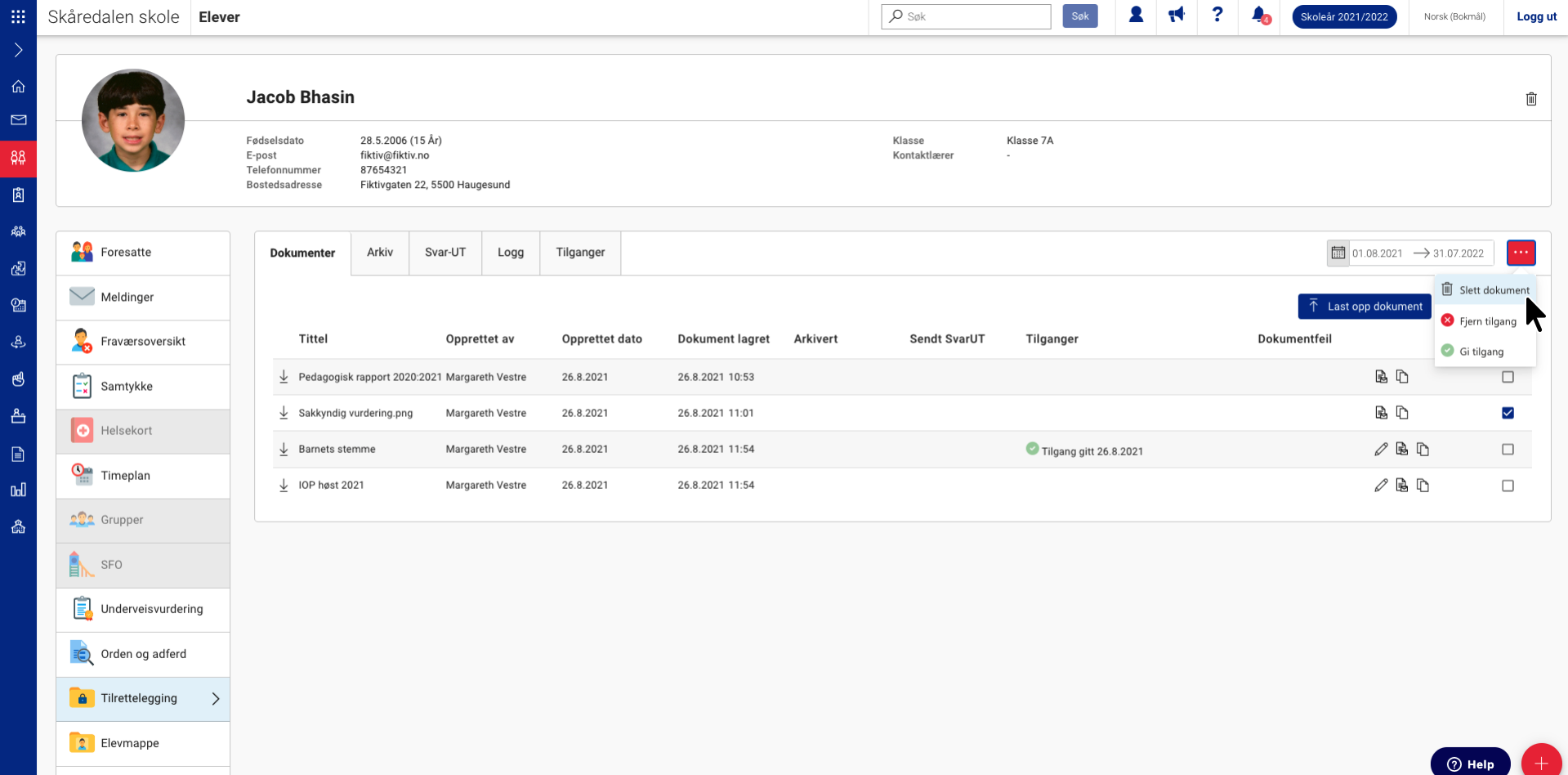1568x775 pixels.
Task: Open Underveisvurdering in the student menu
Action: pos(143,609)
